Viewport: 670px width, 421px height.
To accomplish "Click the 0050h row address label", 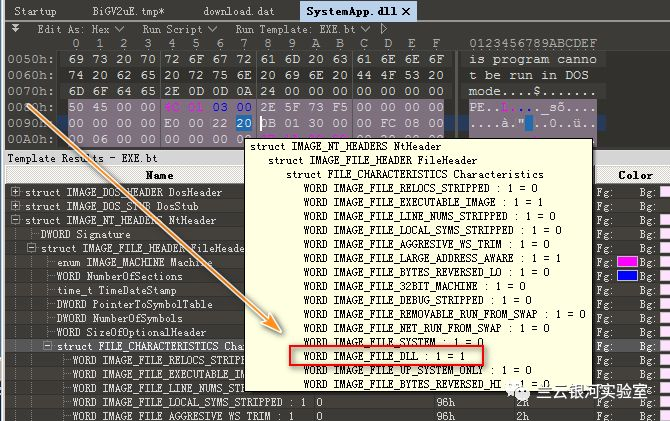I will pyautogui.click(x=30, y=59).
